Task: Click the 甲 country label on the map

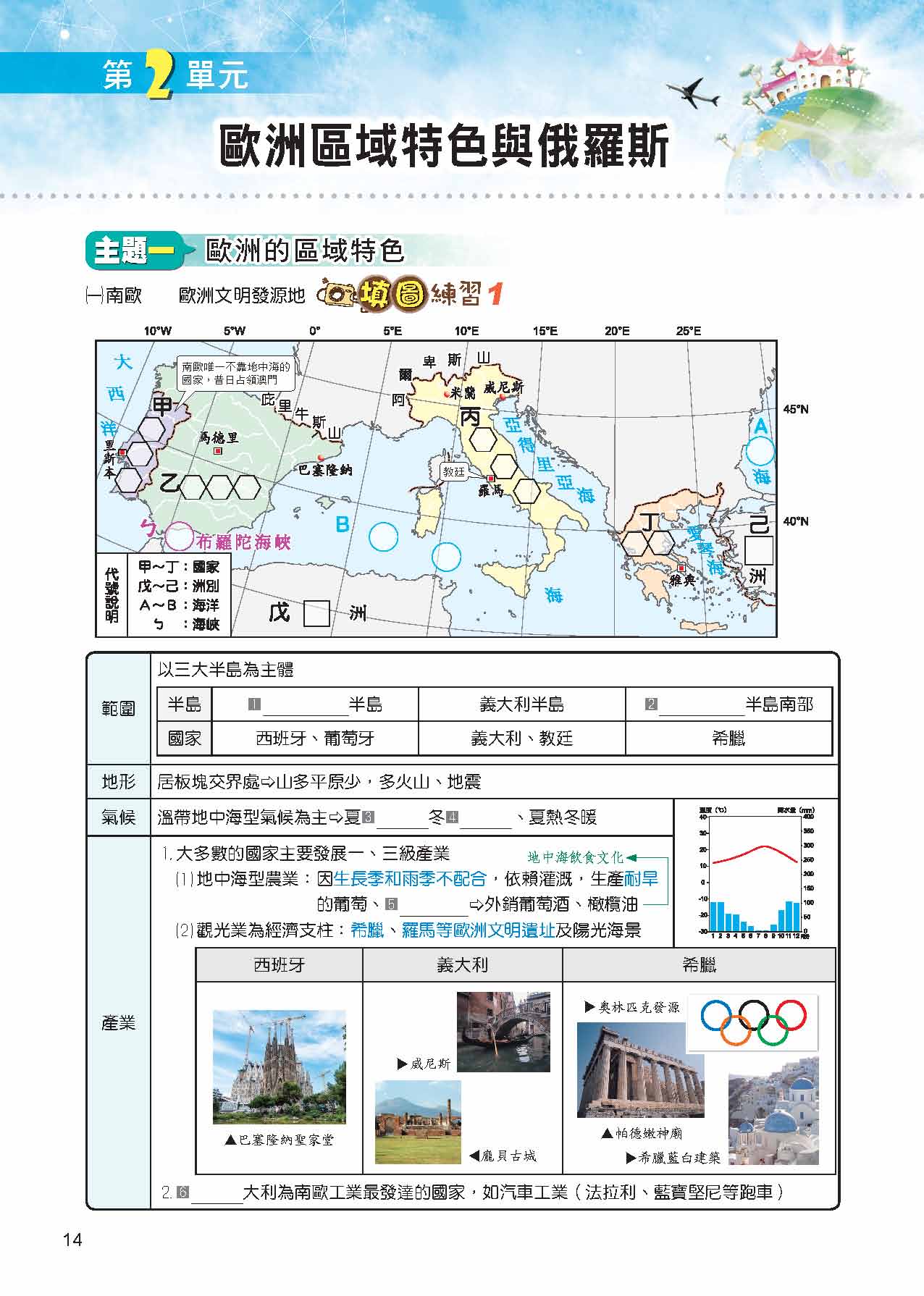Action: click(x=161, y=405)
